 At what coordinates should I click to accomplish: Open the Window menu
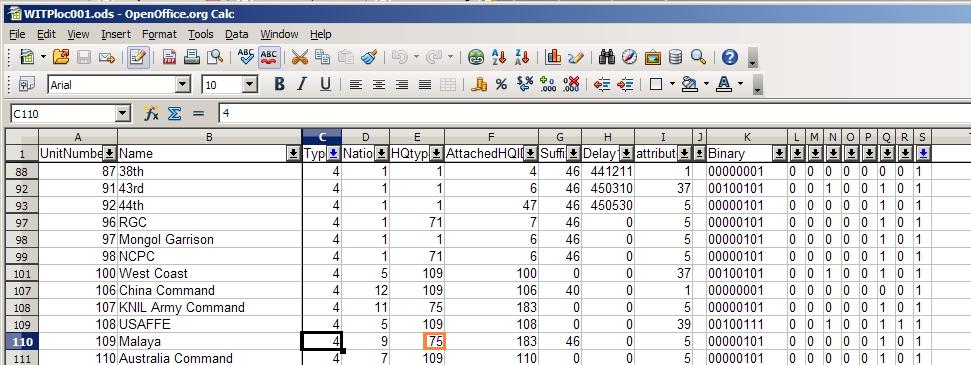pos(279,34)
